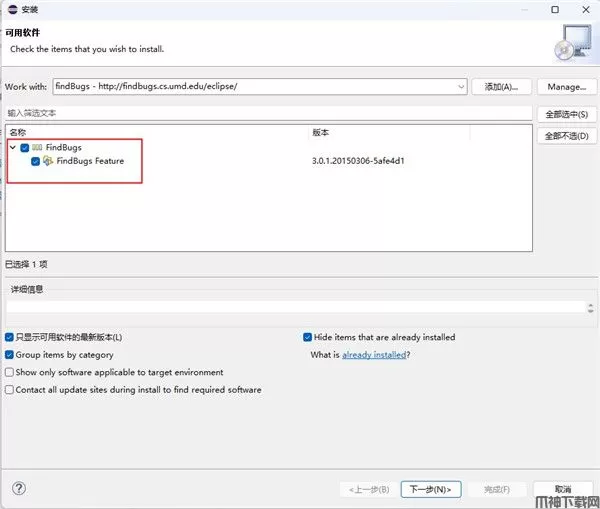Toggle 只显示可用软件的最新版本 checkbox
Image resolution: width=600 pixels, height=509 pixels.
(10, 337)
